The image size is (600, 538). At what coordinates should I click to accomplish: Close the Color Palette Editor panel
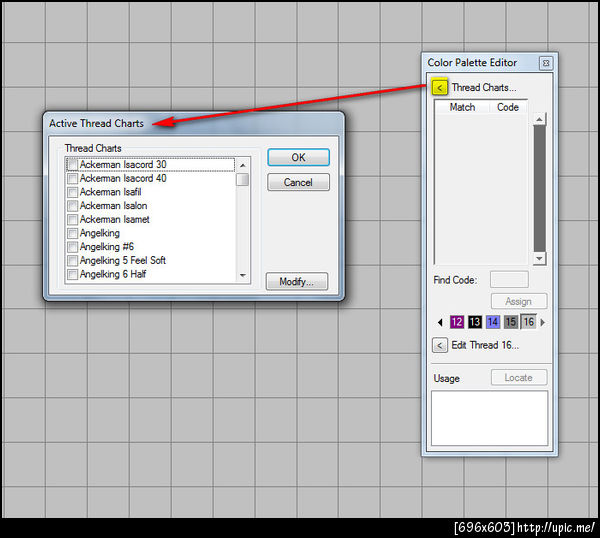pos(546,63)
